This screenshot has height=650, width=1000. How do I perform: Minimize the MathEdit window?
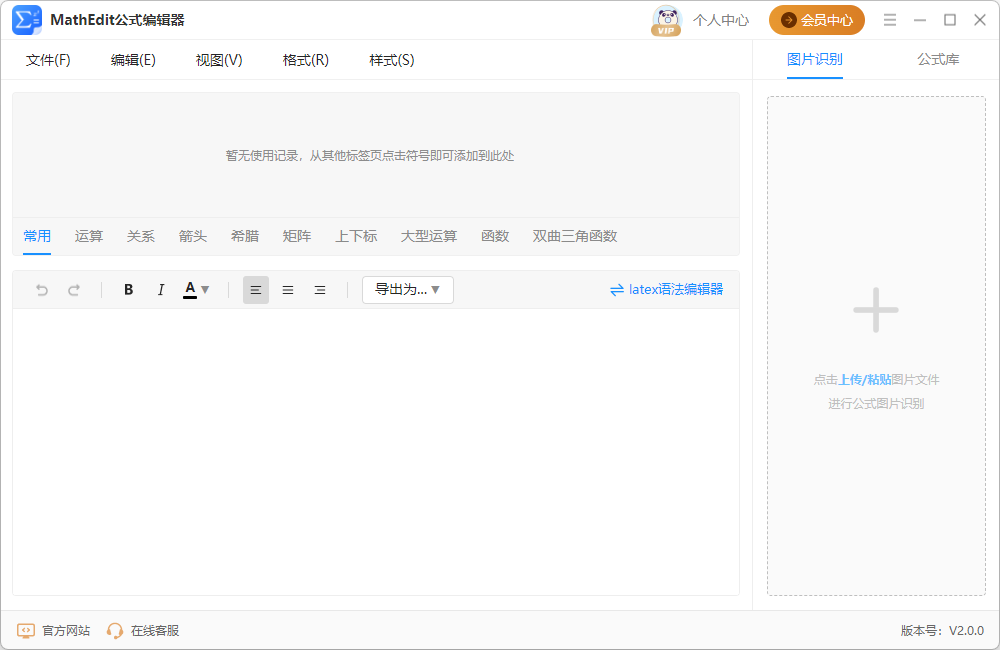[x=920, y=20]
